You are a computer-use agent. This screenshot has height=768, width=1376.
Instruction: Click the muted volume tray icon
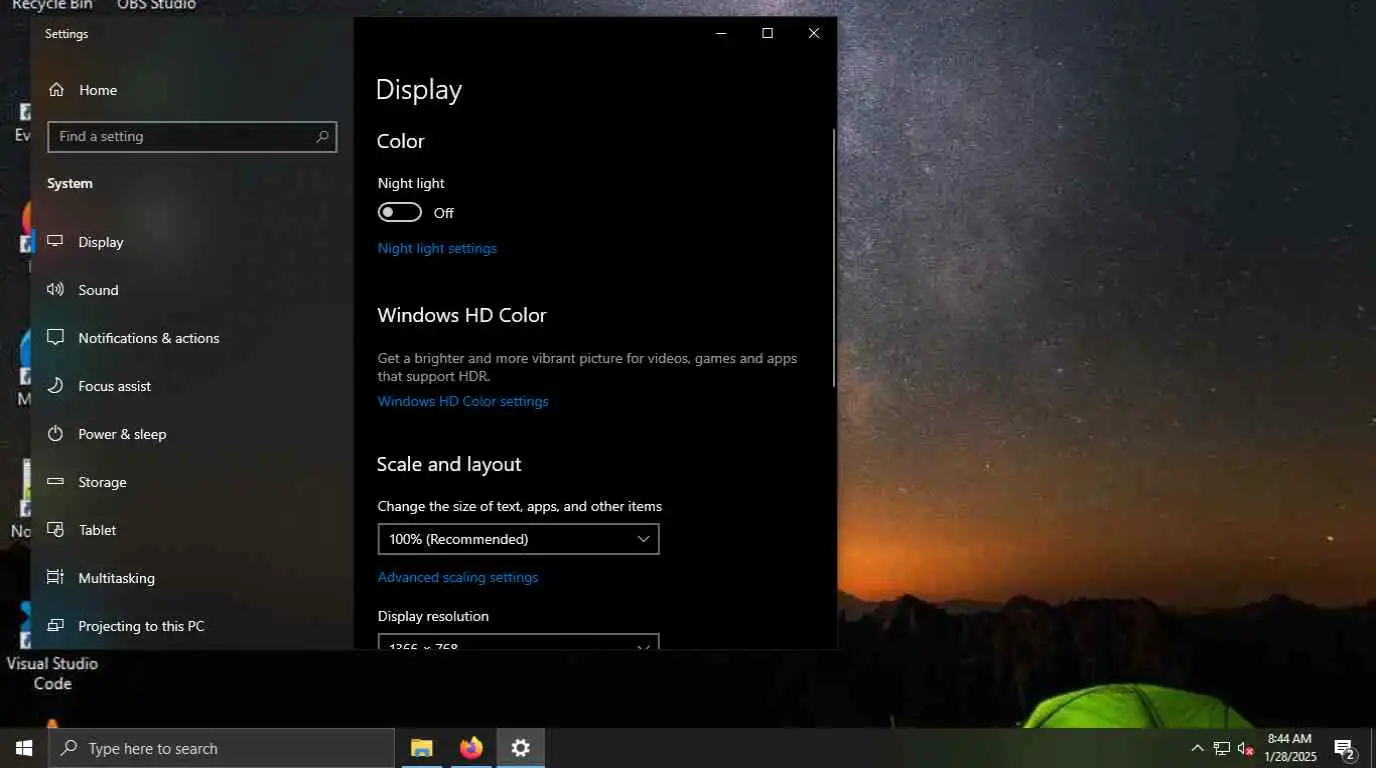pyautogui.click(x=1246, y=748)
